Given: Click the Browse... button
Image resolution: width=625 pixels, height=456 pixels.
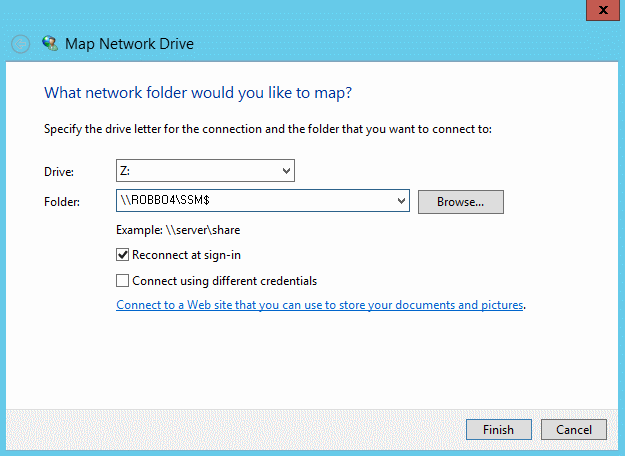Looking at the screenshot, I should pyautogui.click(x=461, y=202).
